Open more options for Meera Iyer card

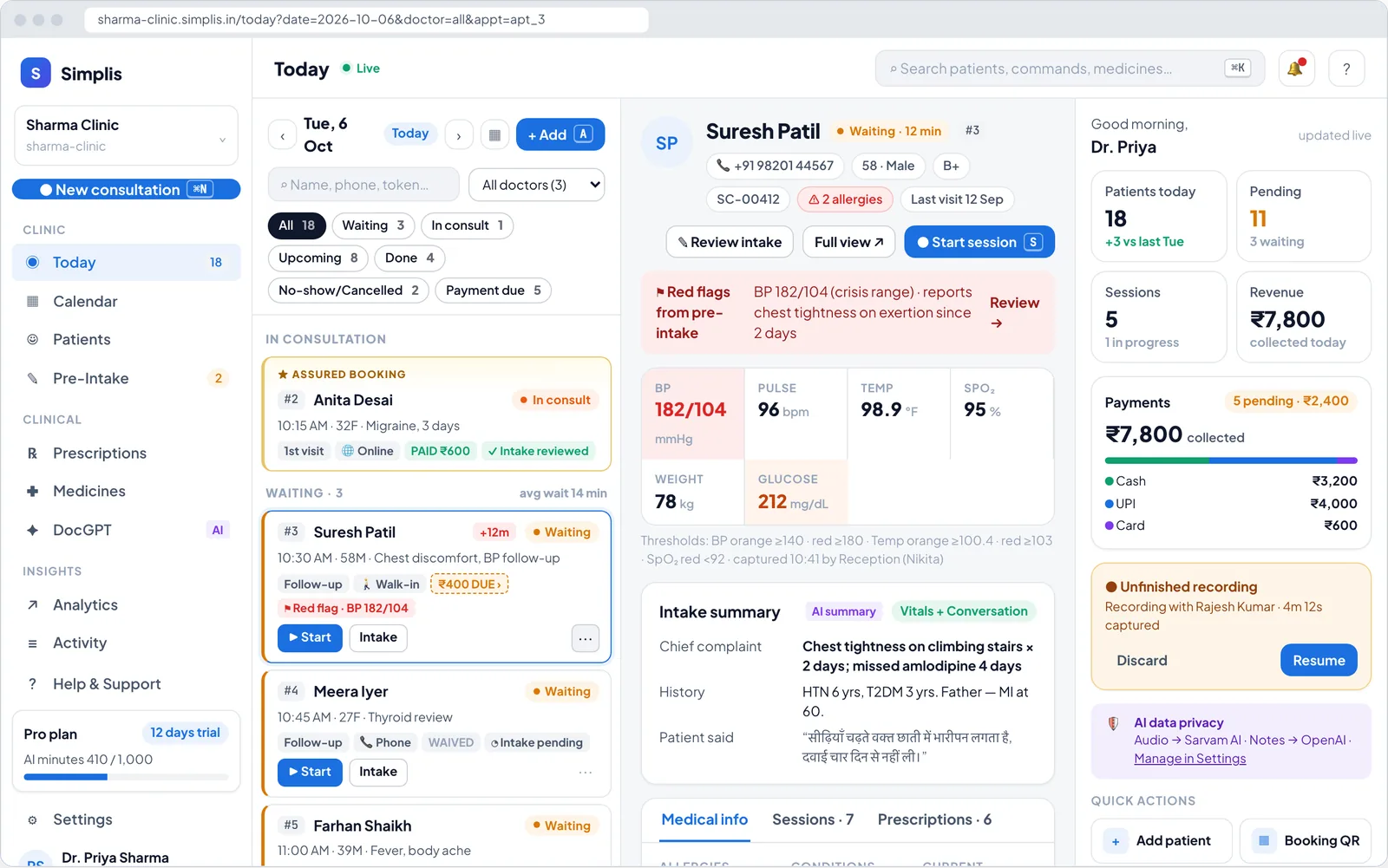(x=586, y=772)
